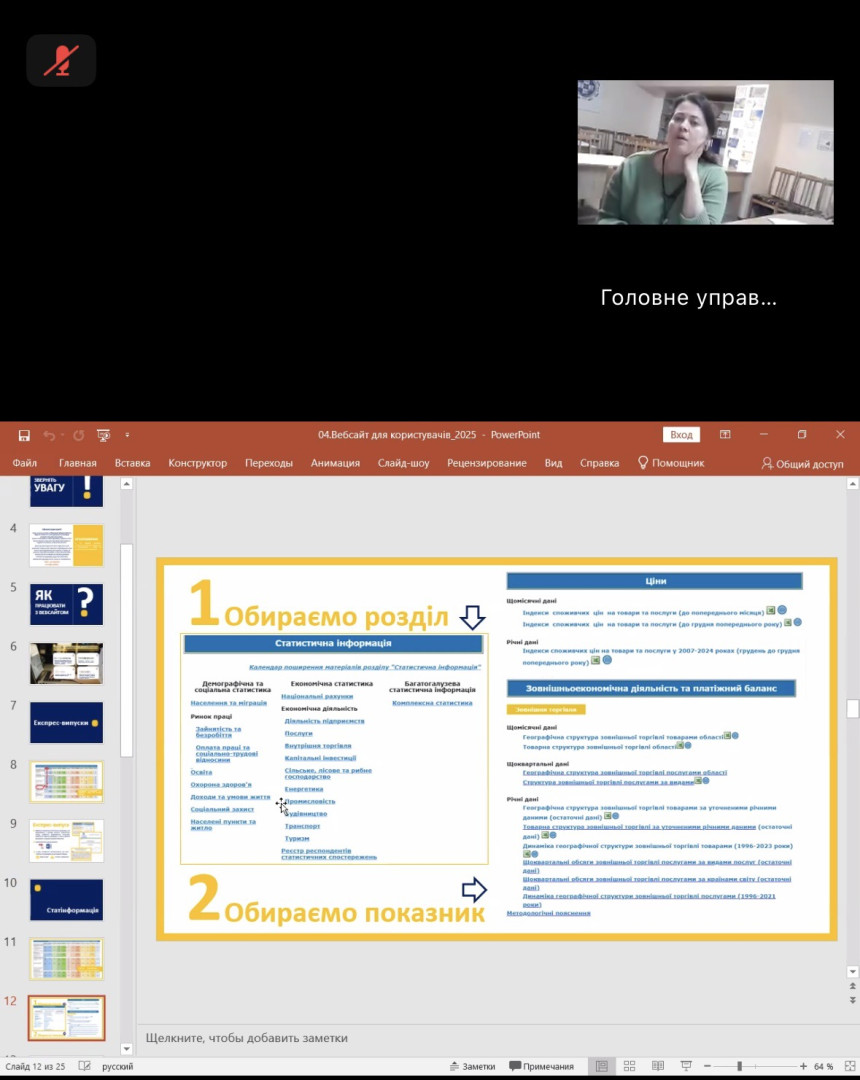Toggle the Заметки notes pane button

click(x=472, y=1066)
